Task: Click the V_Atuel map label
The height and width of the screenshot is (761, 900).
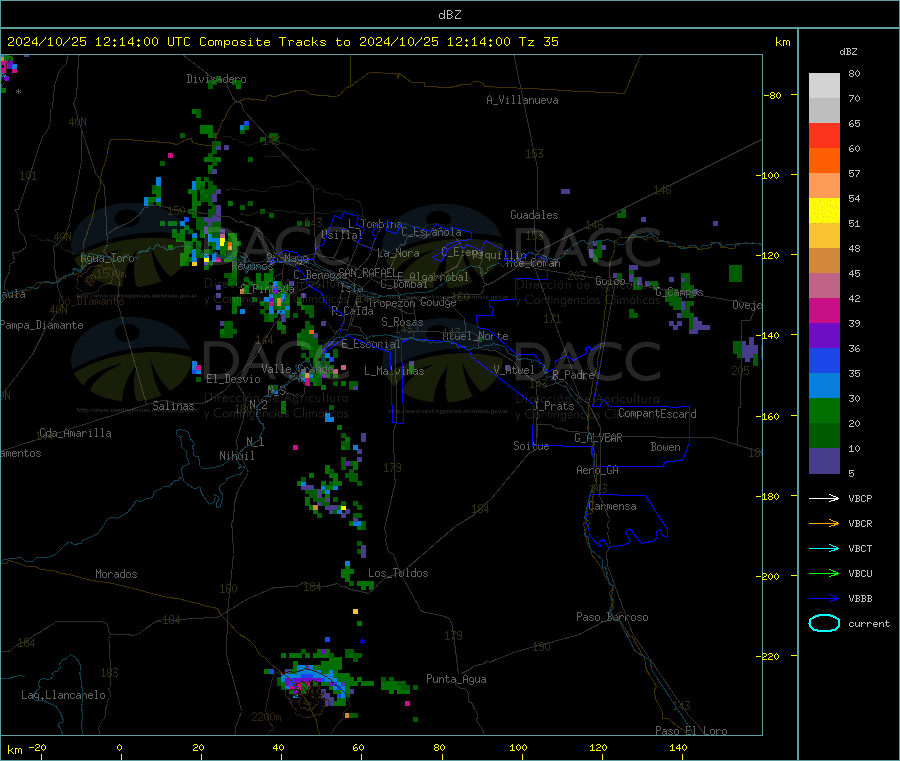Action: (x=514, y=370)
